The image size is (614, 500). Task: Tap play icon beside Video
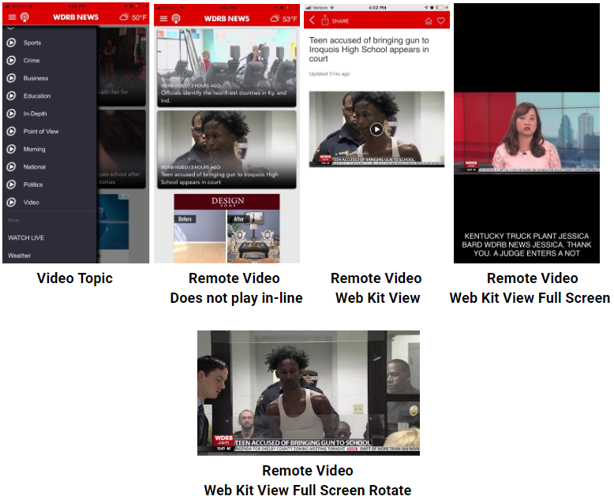pos(11,202)
